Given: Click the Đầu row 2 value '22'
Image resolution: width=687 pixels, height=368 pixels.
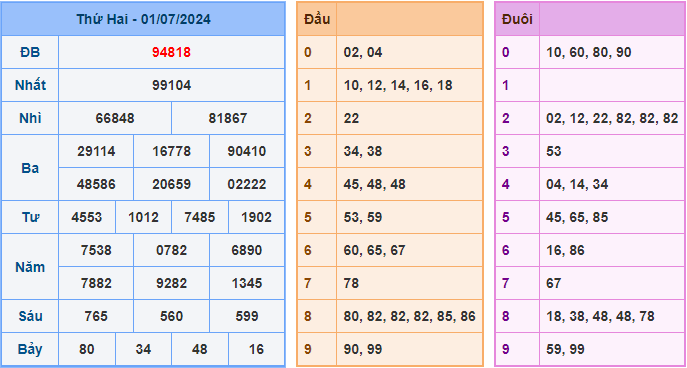Looking at the screenshot, I should tap(351, 118).
